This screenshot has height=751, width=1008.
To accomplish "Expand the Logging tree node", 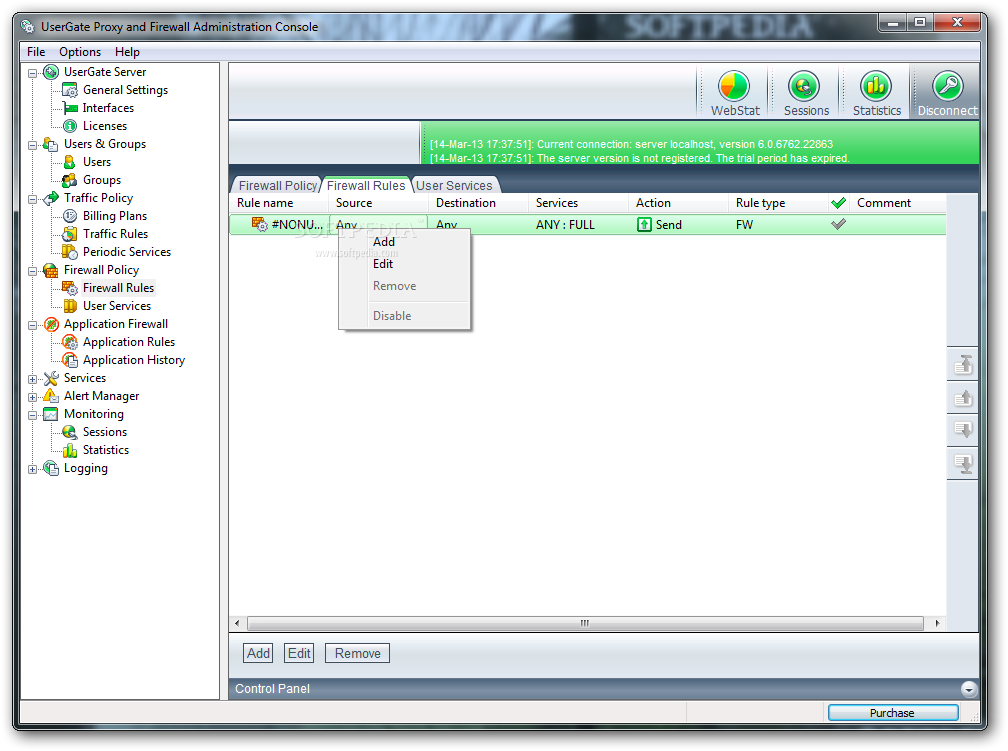I will (x=32, y=469).
